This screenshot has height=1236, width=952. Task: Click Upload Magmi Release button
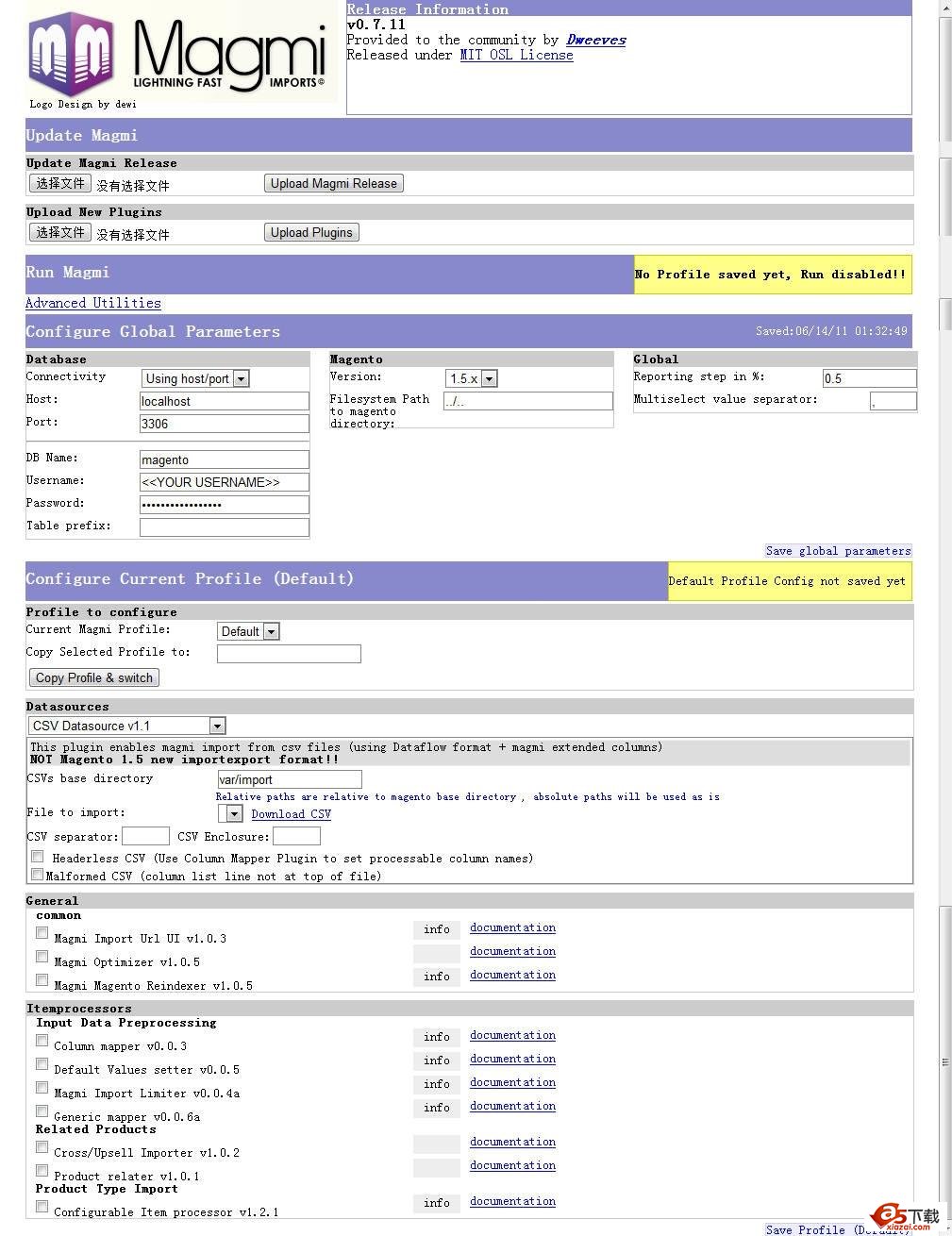(334, 183)
